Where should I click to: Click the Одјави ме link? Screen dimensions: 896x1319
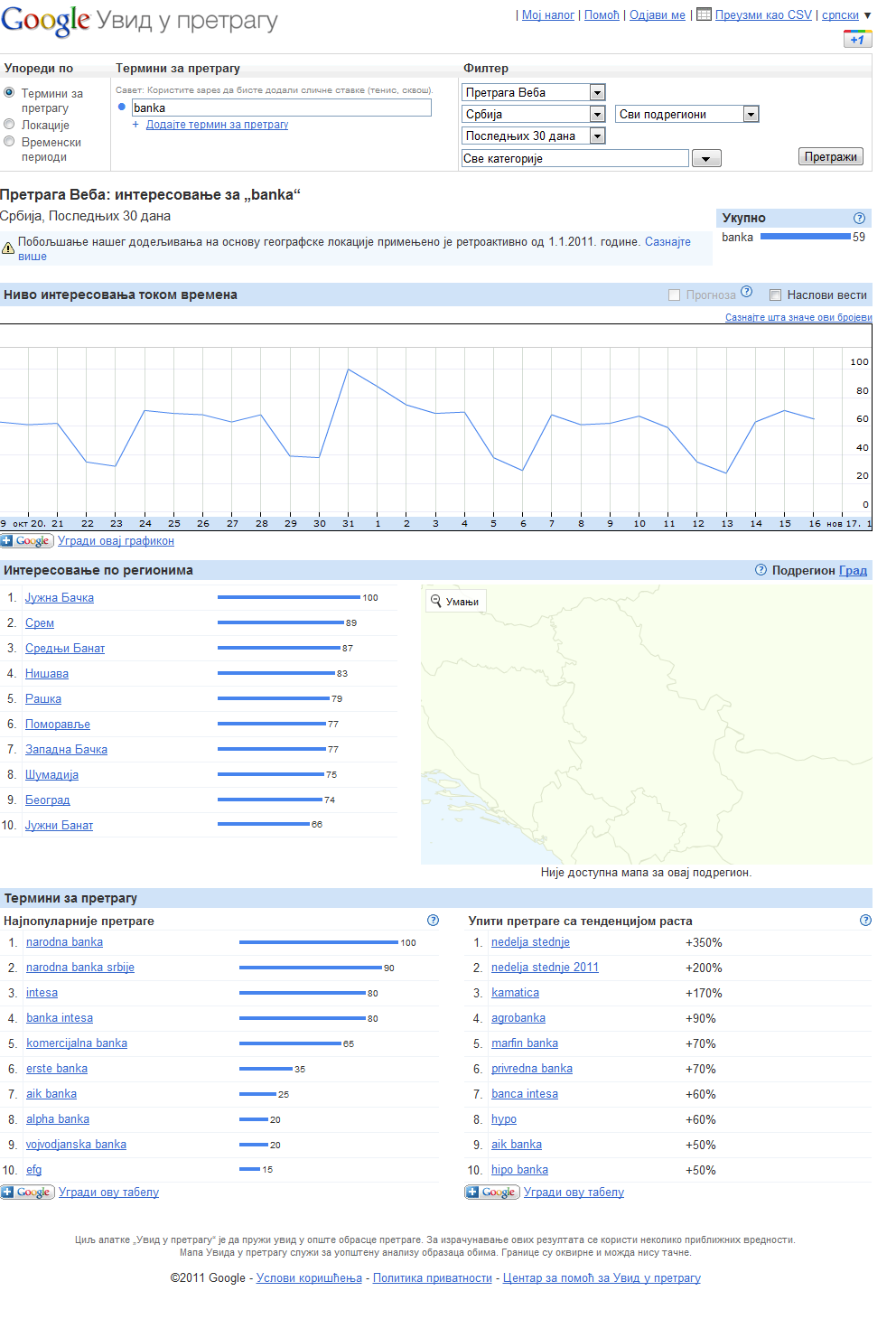pos(658,14)
